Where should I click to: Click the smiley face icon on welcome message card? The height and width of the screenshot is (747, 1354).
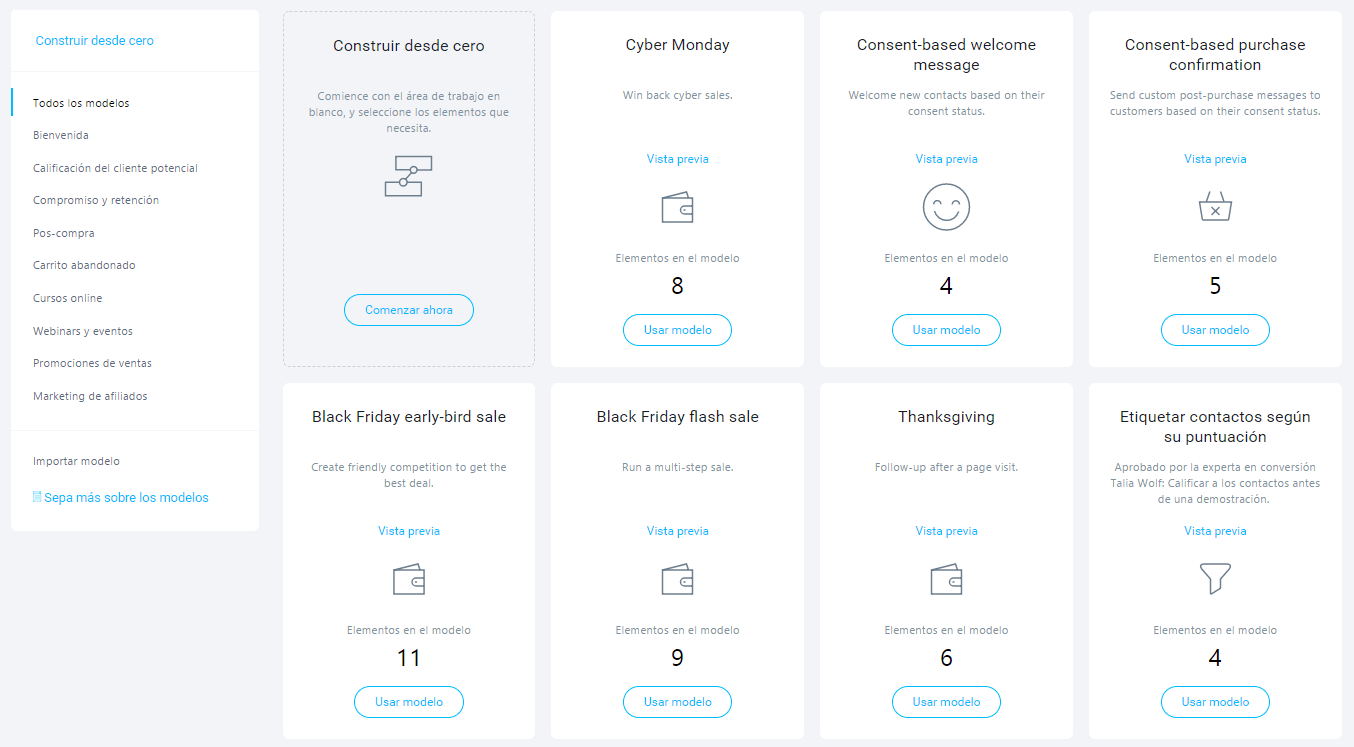[946, 207]
